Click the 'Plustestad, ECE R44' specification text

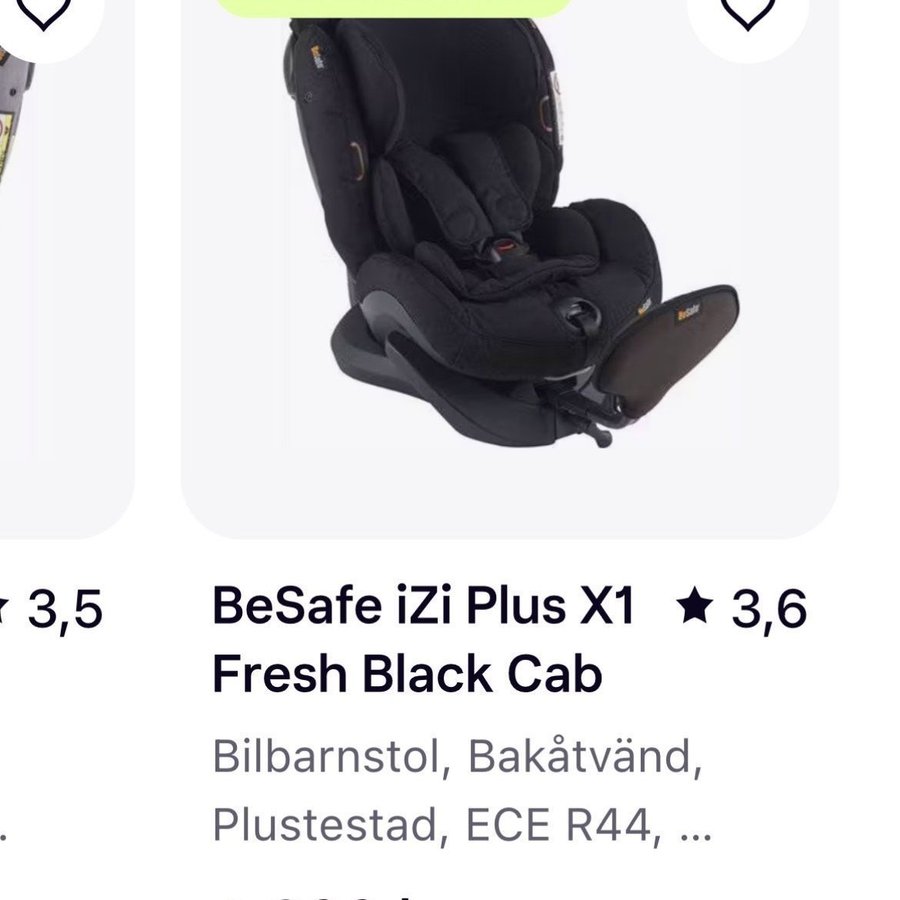(432, 825)
